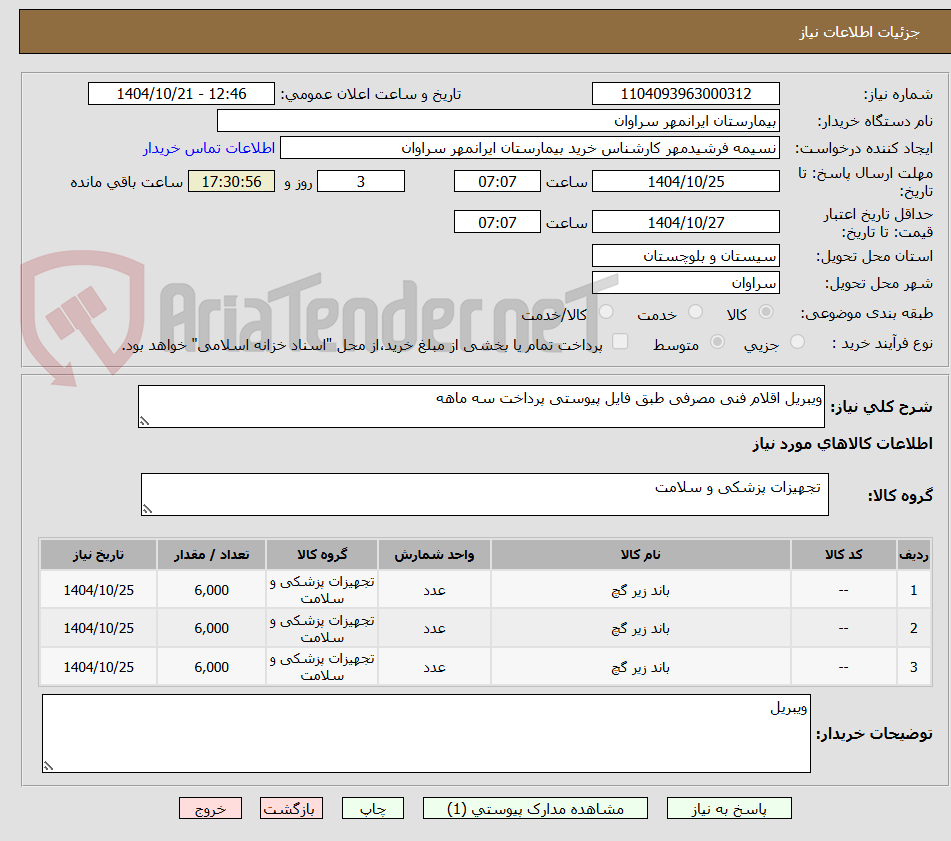Toggle the اسناد خزانه اسلامی payment checkbox

click(620, 341)
